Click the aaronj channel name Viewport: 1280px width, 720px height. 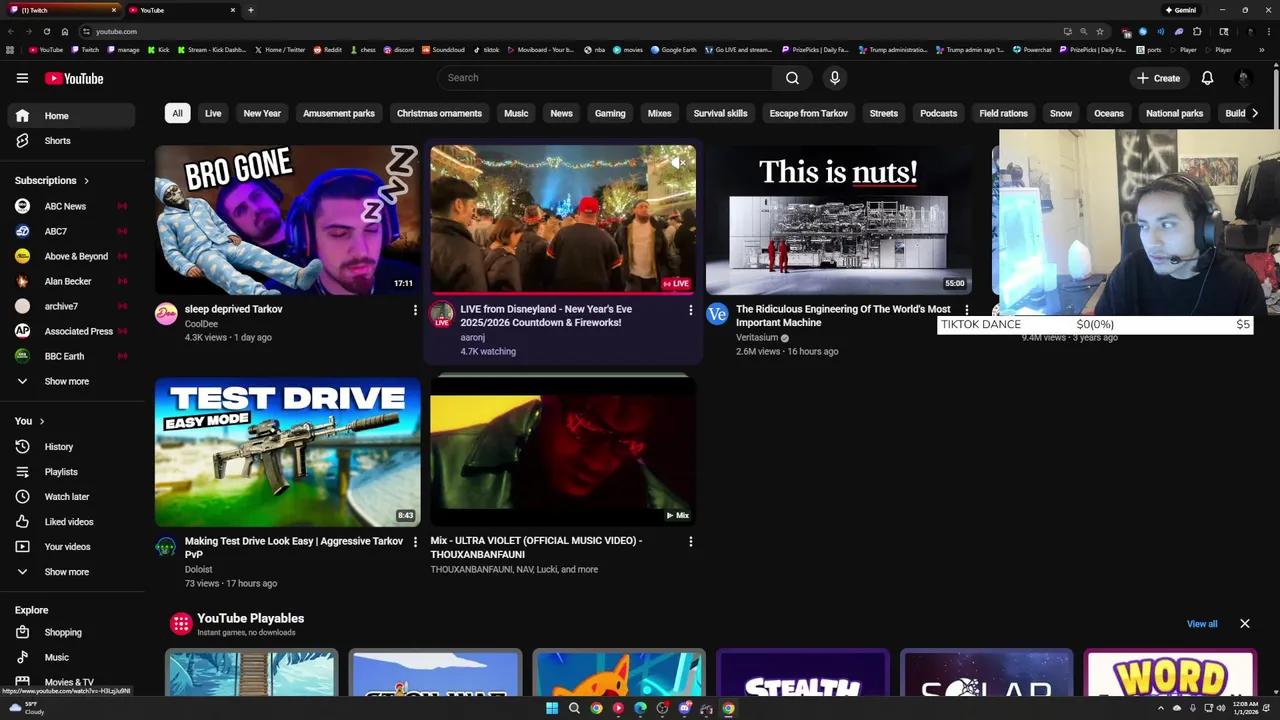click(x=472, y=338)
